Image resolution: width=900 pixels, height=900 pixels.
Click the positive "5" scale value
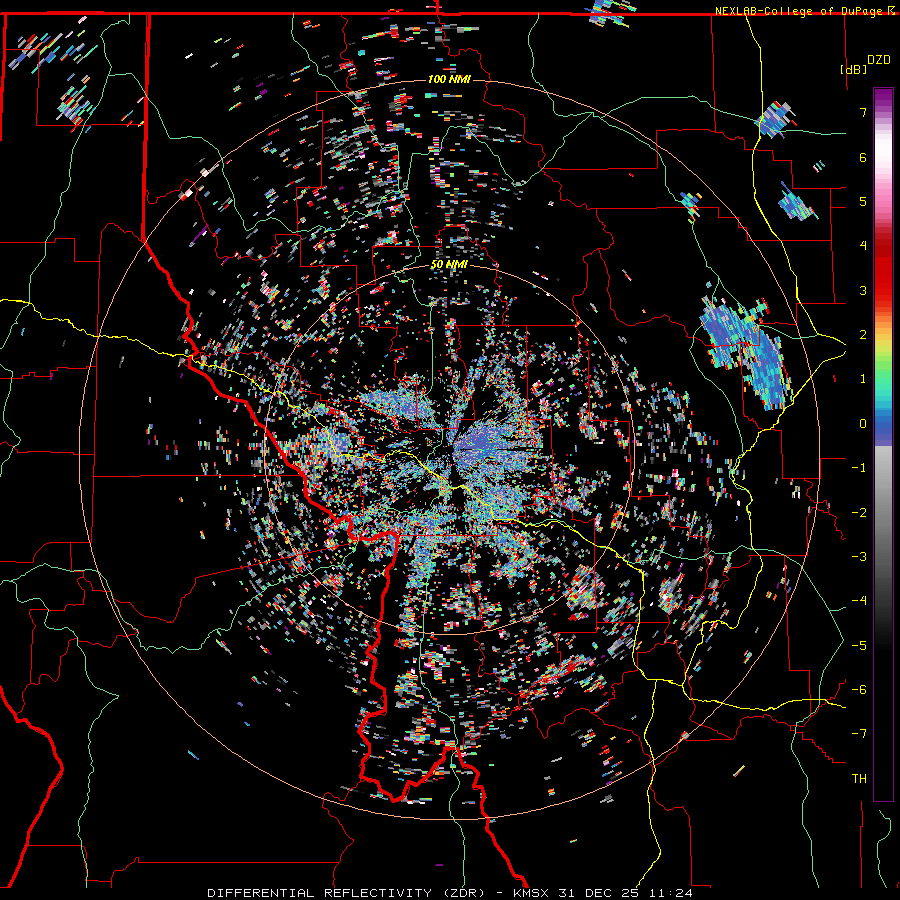[863, 201]
